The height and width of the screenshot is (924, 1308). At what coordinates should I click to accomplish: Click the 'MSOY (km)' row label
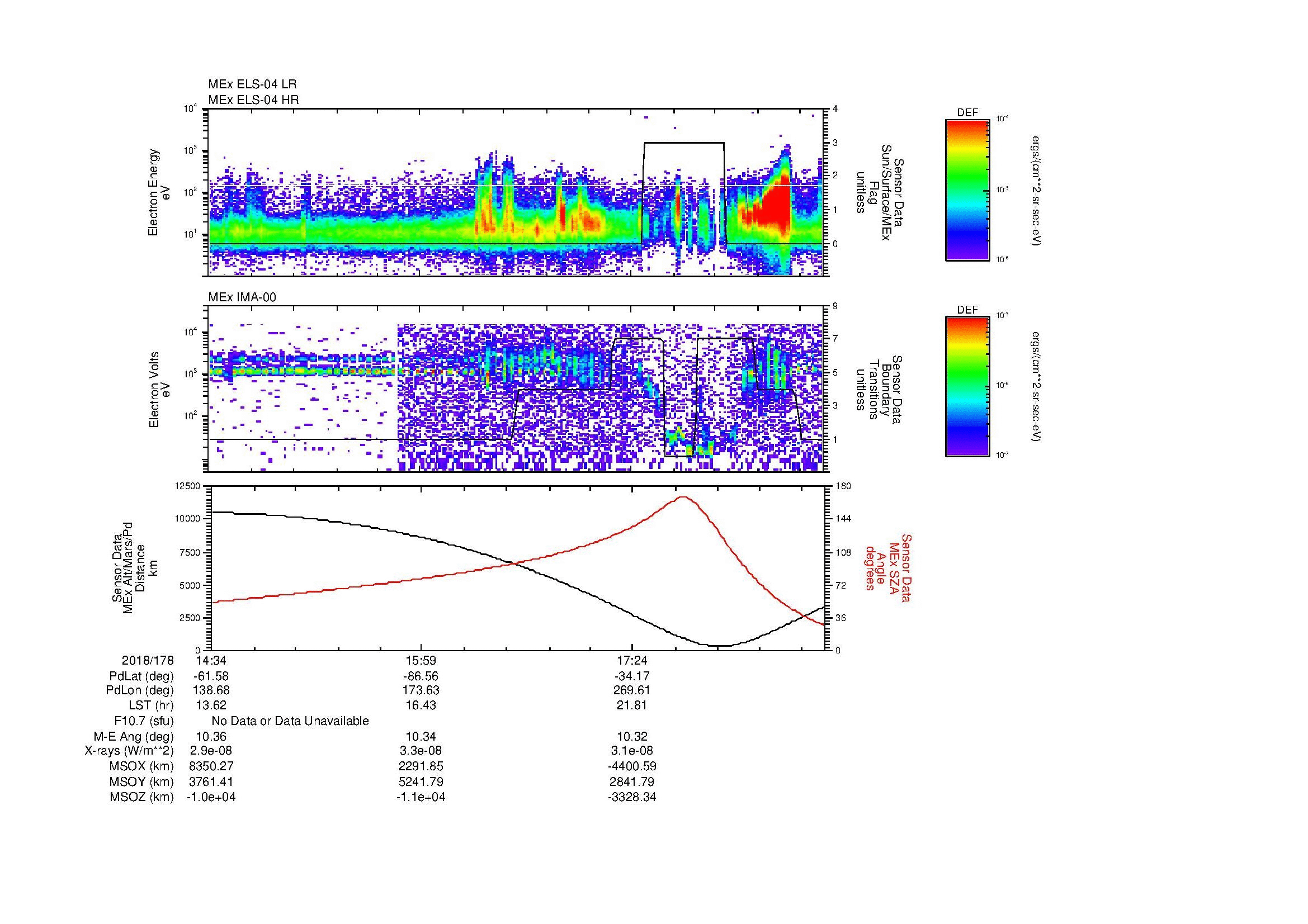tap(141, 782)
